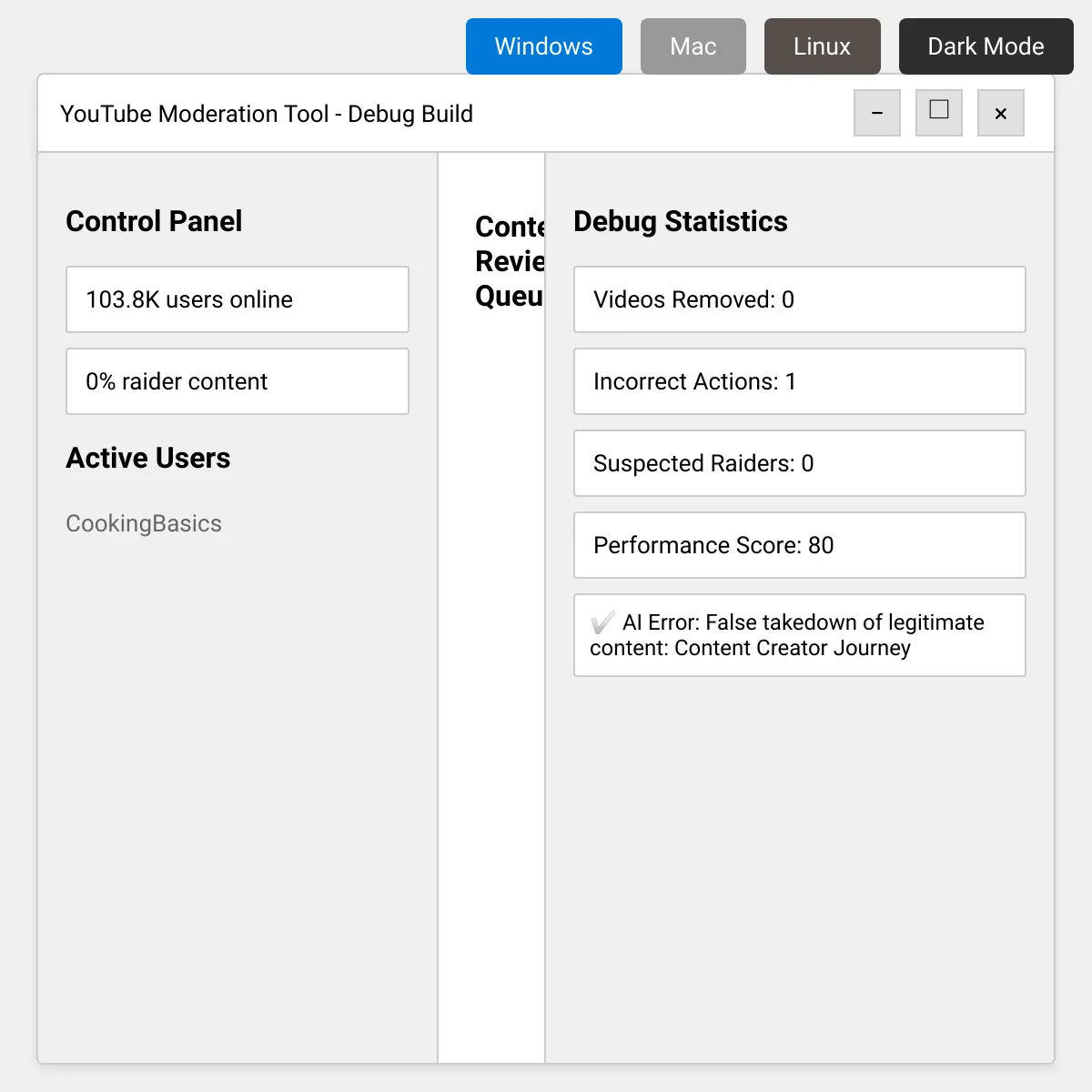Select the 'Suspected Raiders: 0' statistic
The height and width of the screenshot is (1092, 1092).
(799, 463)
